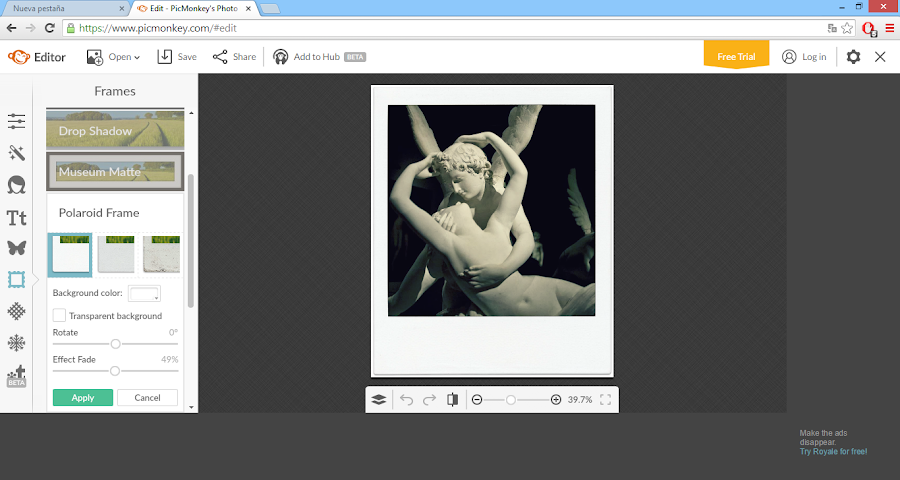Enter fullscreen view icon
The width and height of the screenshot is (900, 480).
[606, 400]
